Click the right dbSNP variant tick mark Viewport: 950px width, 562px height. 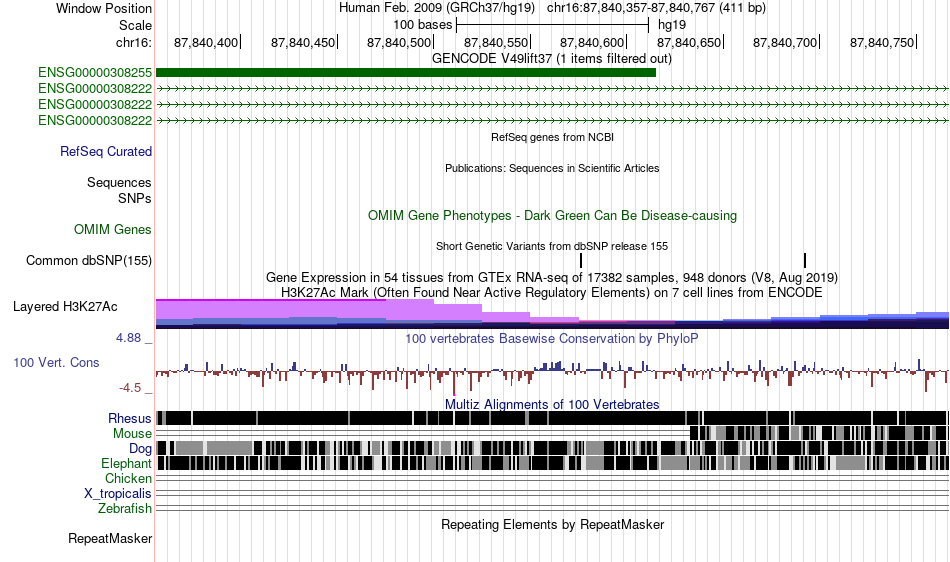805,260
